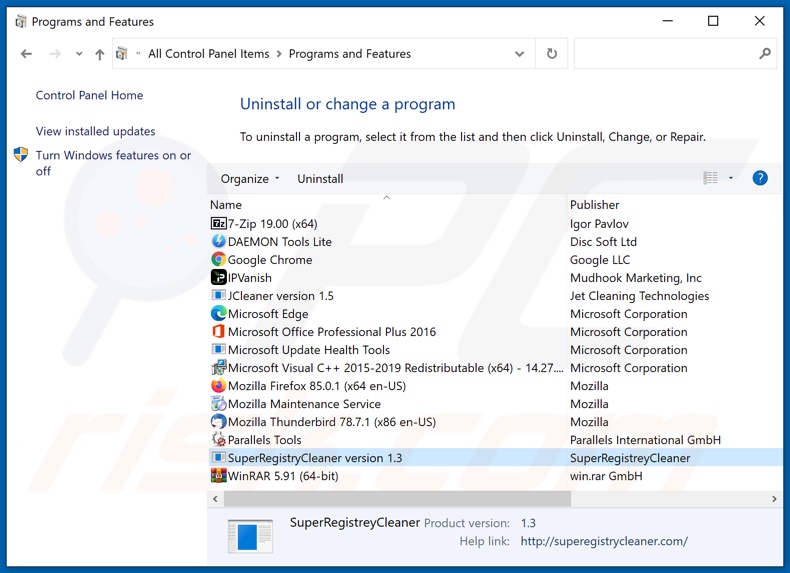Select WinRAR 5.91 (64-bit) entry
The width and height of the screenshot is (790, 573).
pyautogui.click(x=283, y=476)
